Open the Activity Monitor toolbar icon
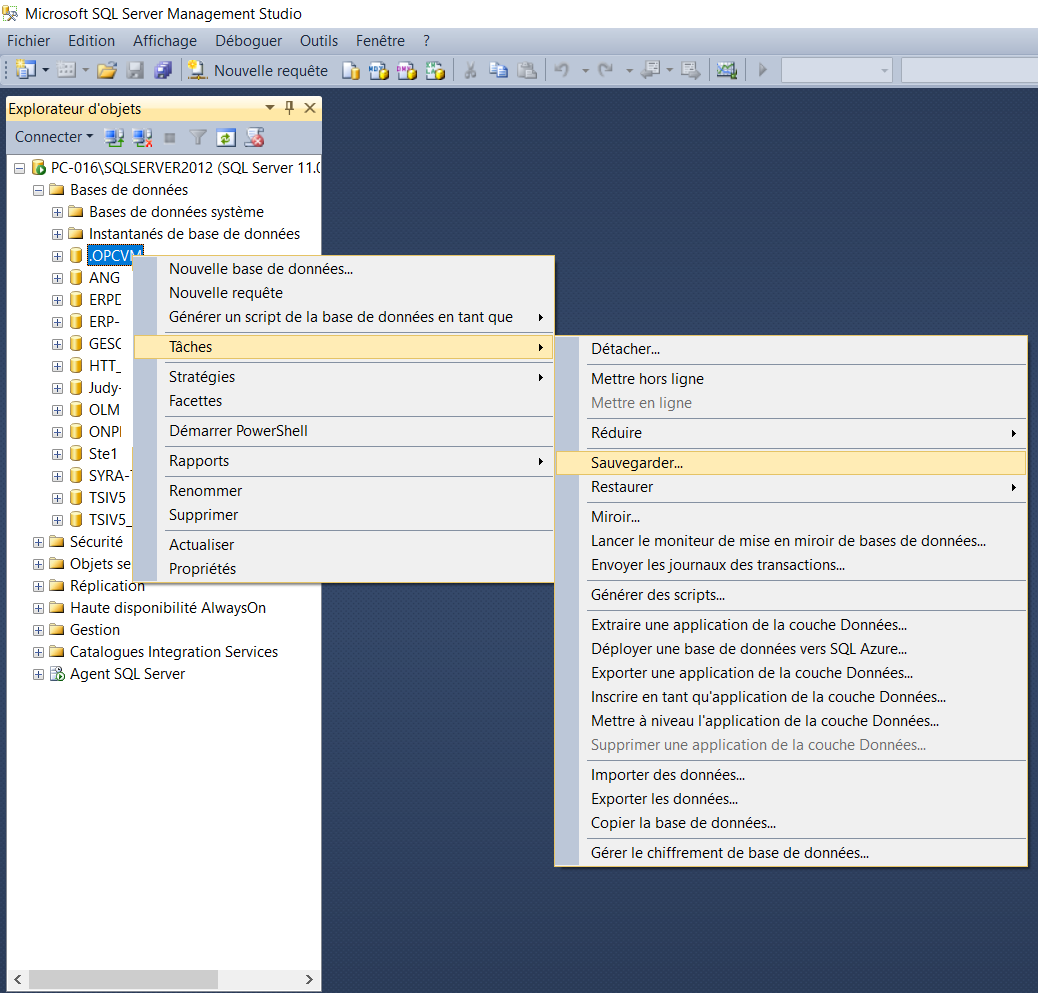Viewport: 1038px width, 993px height. coord(727,70)
